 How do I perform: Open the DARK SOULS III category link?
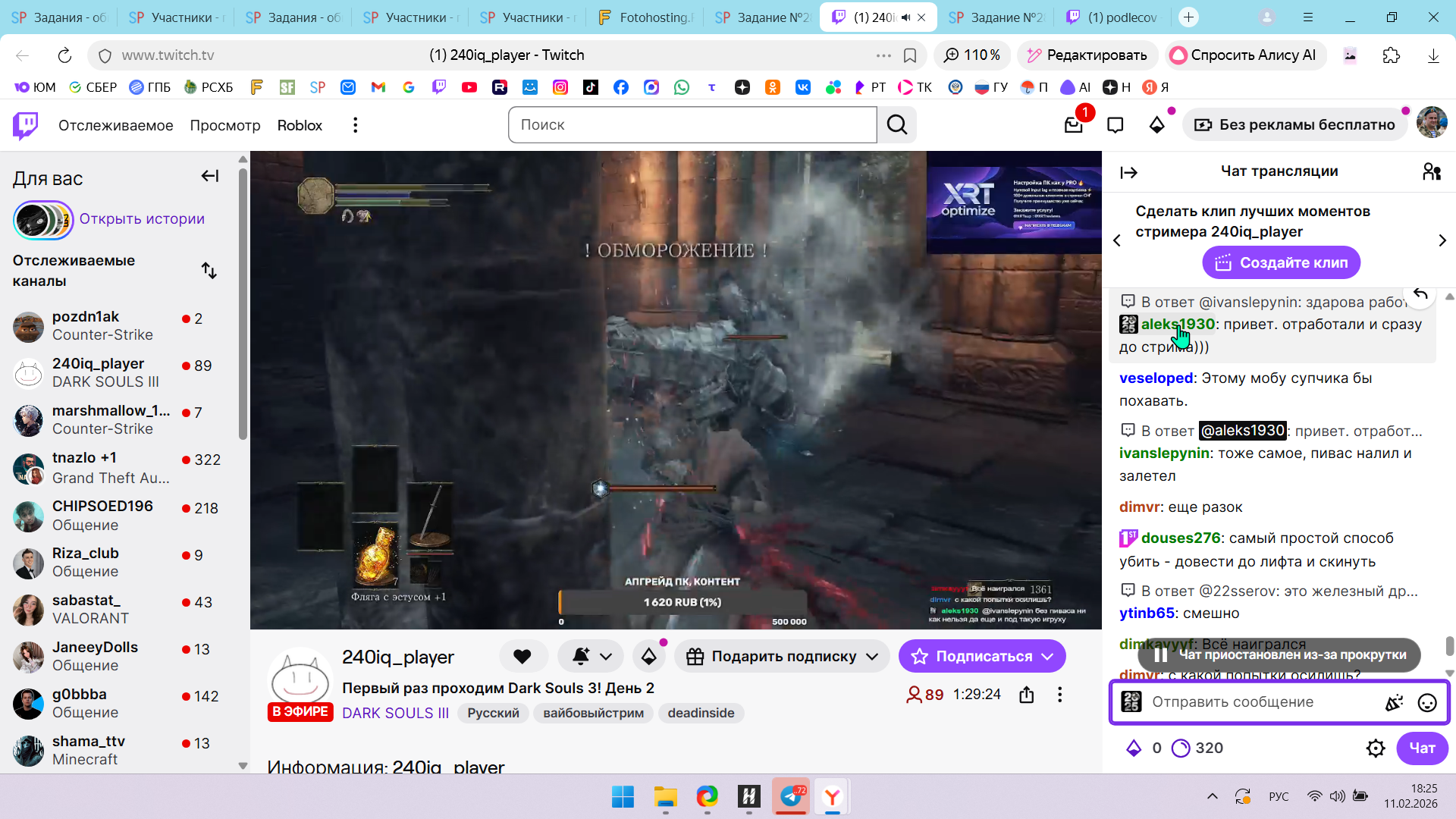click(x=395, y=714)
